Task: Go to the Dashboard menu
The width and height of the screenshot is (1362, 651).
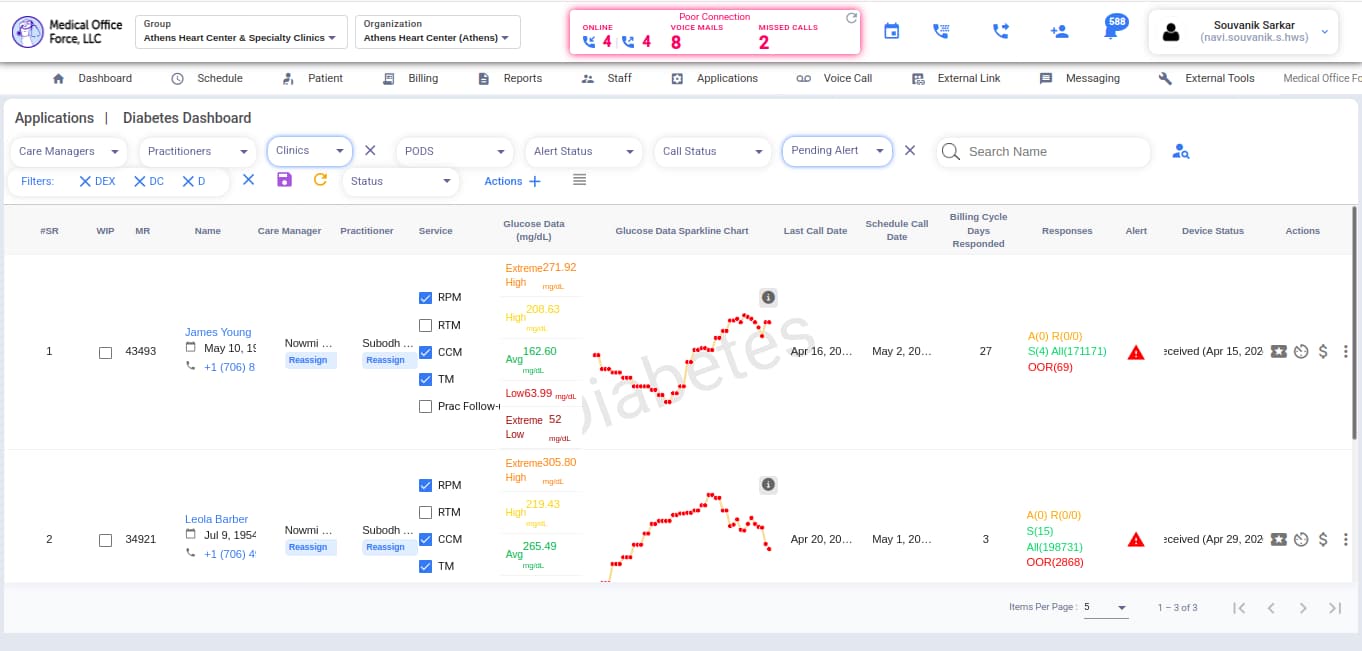Action: pyautogui.click(x=92, y=78)
